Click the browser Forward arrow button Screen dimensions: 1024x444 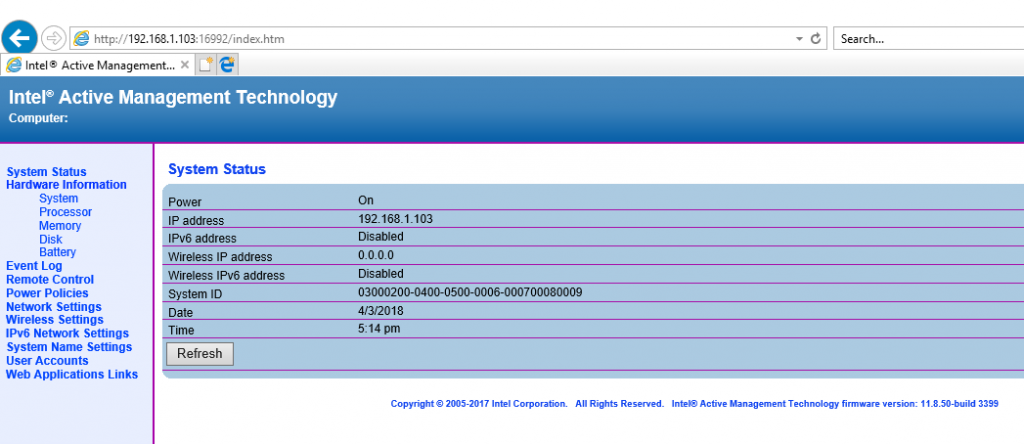54,39
